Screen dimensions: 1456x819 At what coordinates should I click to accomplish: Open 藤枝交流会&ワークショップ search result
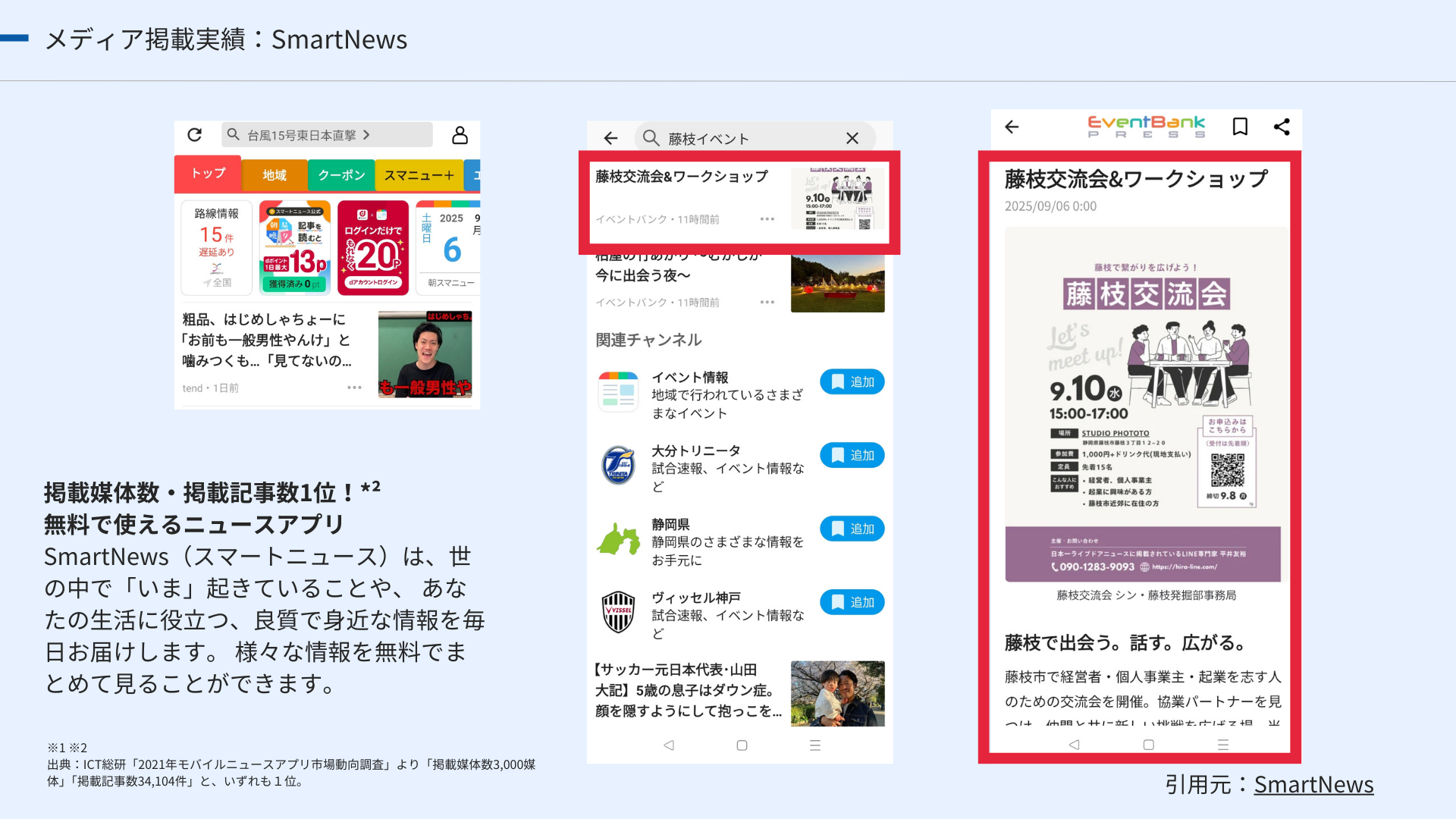[739, 202]
